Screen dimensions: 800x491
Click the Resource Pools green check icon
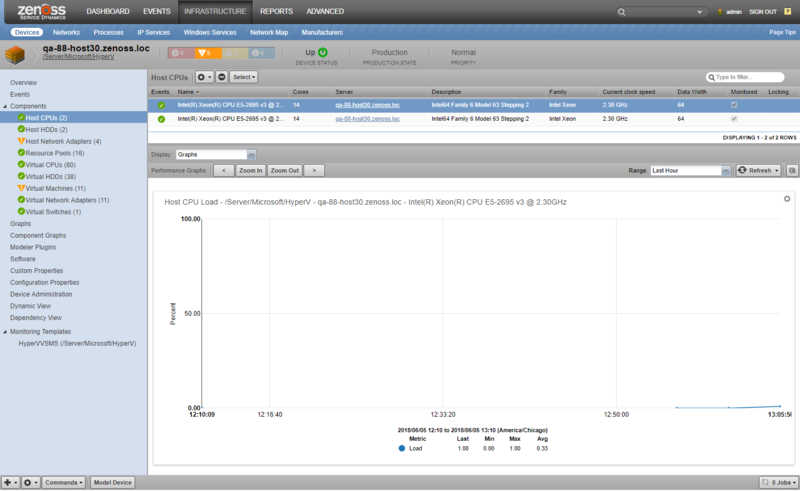point(21,153)
